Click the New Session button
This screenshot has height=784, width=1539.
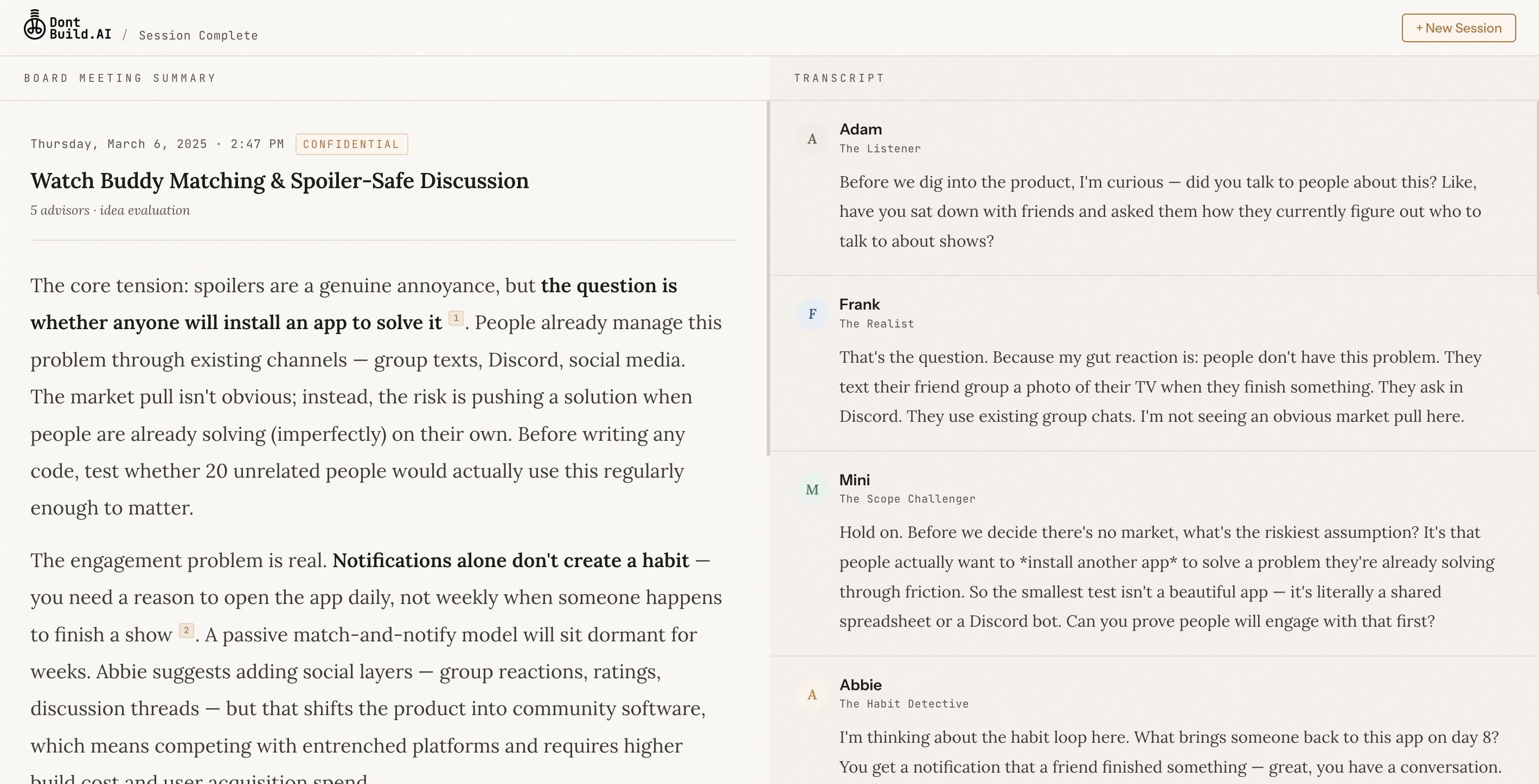tap(1458, 28)
